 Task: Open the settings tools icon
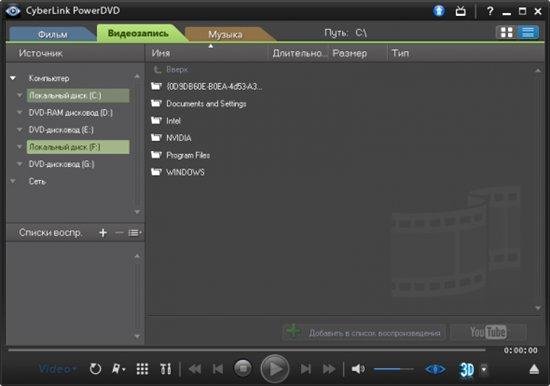point(166,369)
